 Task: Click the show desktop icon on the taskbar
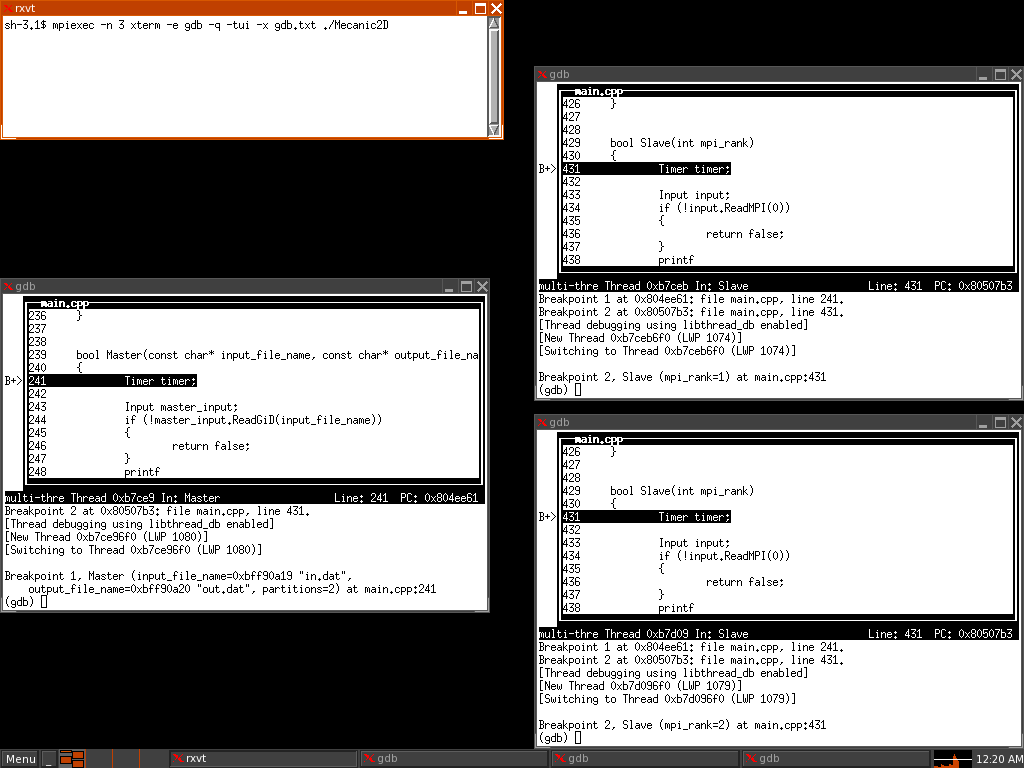[48, 759]
